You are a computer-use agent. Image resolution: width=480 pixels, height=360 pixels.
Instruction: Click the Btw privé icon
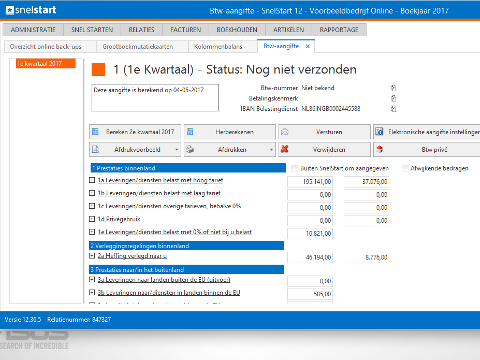pos(379,149)
